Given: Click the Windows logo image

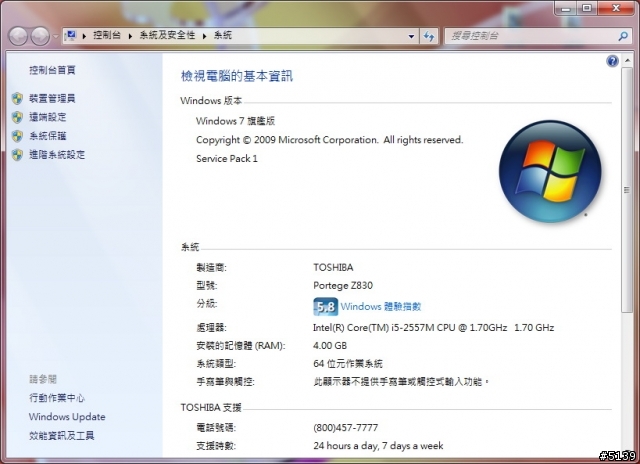Looking at the screenshot, I should 550,171.
